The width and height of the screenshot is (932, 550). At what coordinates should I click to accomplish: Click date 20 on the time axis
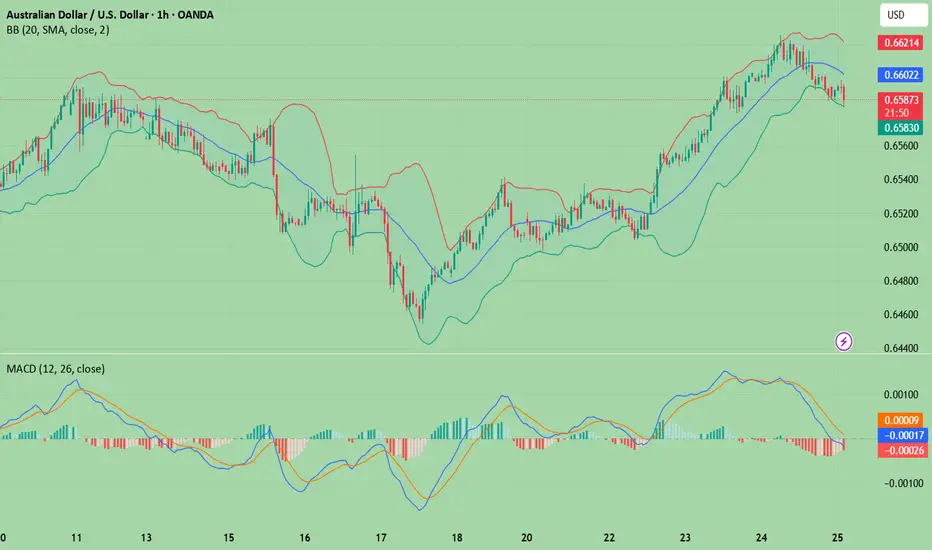pos(527,538)
